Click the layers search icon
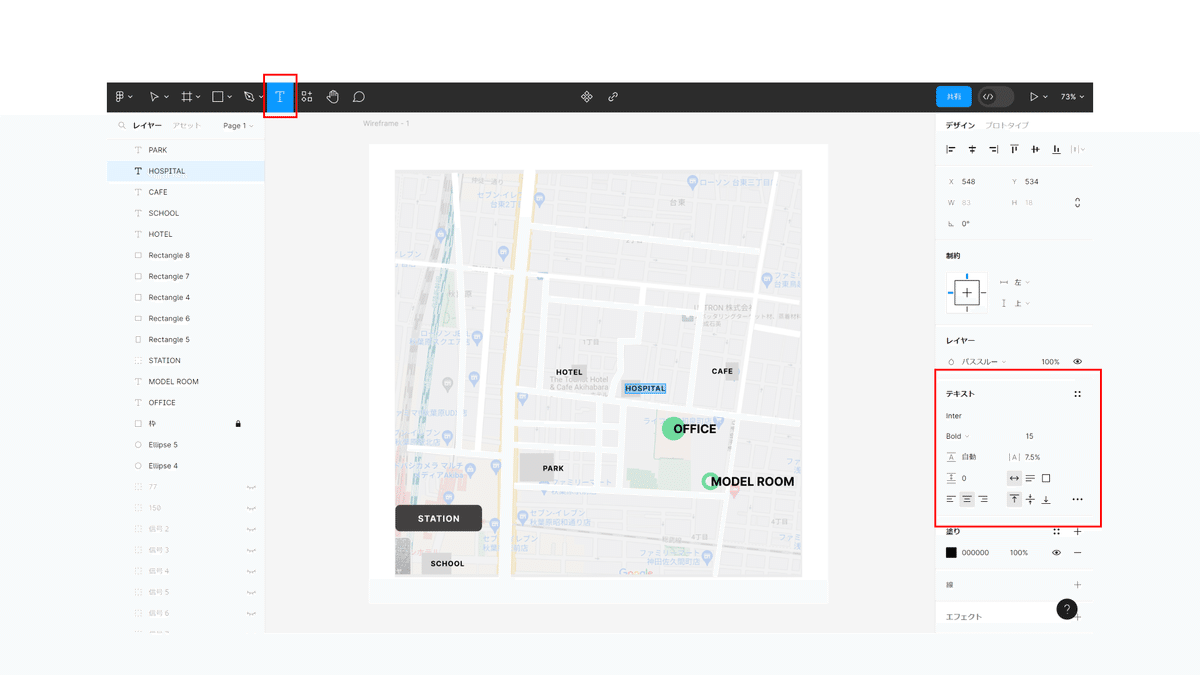Image resolution: width=1200 pixels, height=675 pixels. [122, 126]
